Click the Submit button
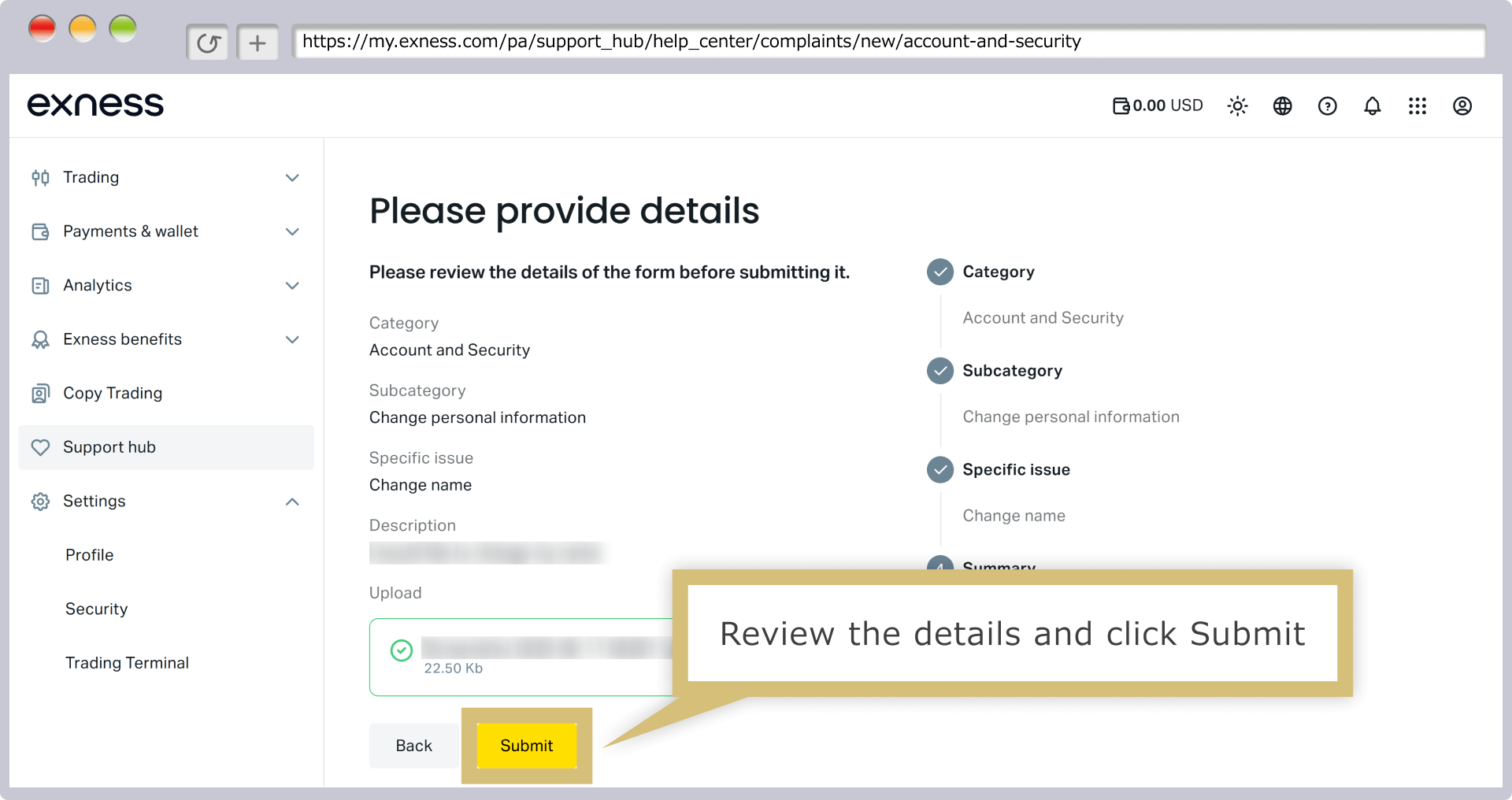 pos(527,746)
